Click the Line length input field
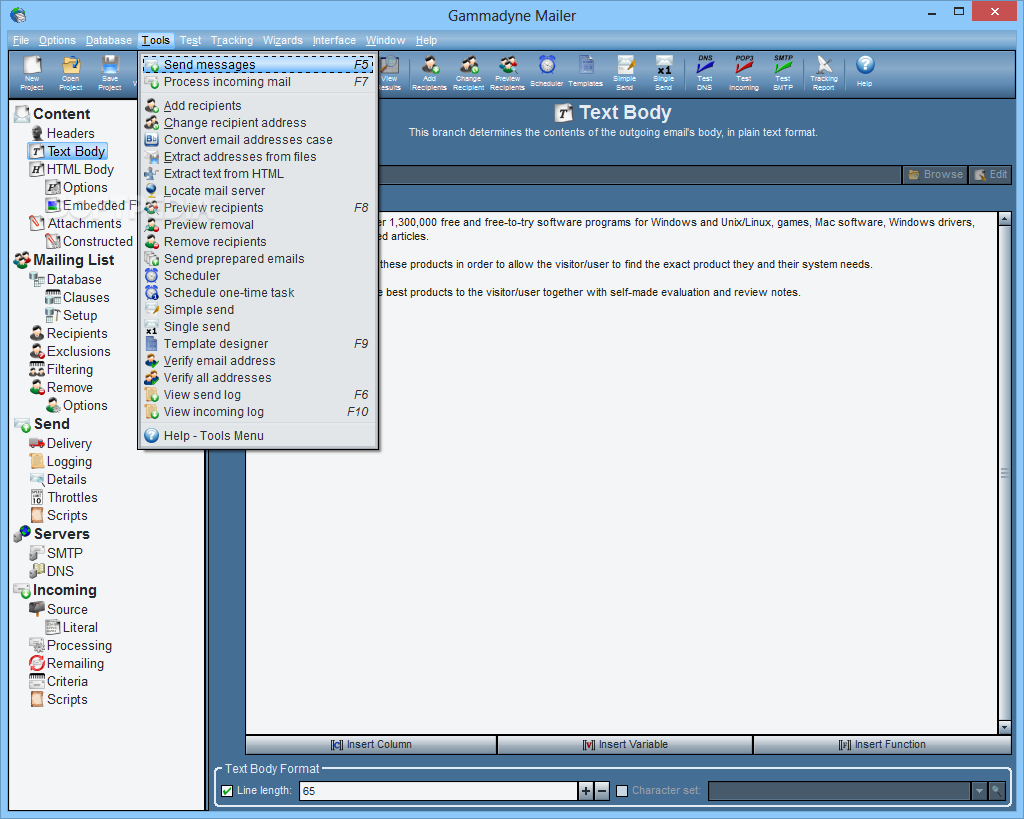This screenshot has height=819, width=1024. (438, 791)
